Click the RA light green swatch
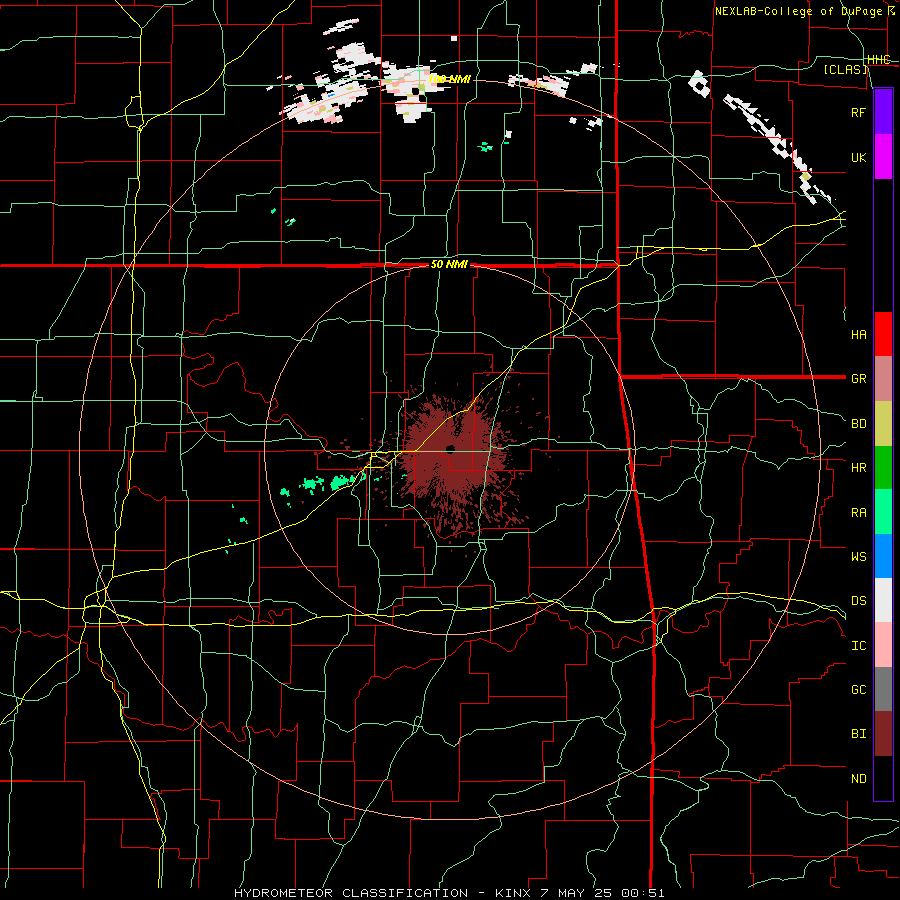900x900 pixels. pyautogui.click(x=883, y=512)
